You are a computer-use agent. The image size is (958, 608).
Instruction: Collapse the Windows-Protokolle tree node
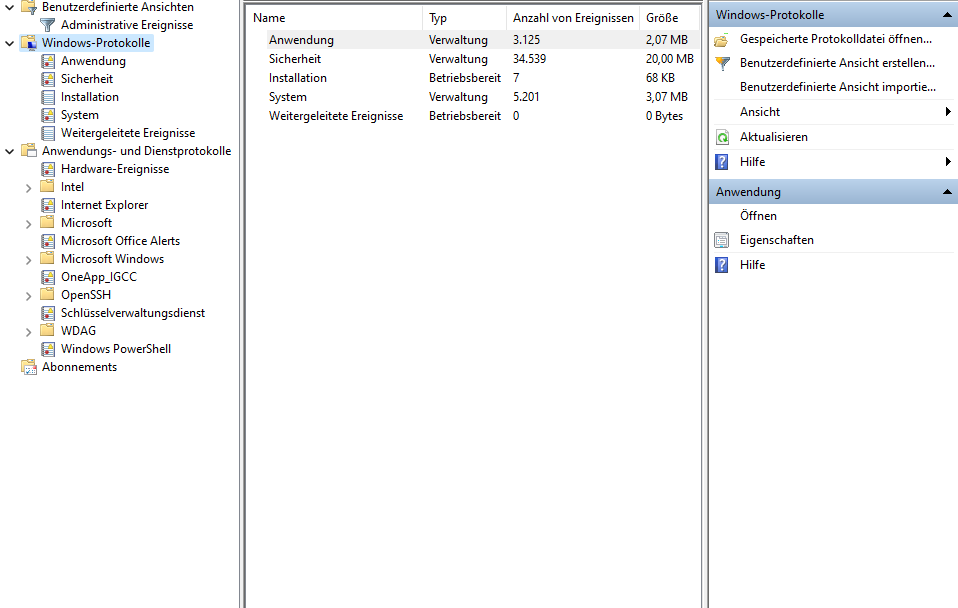tap(9, 43)
